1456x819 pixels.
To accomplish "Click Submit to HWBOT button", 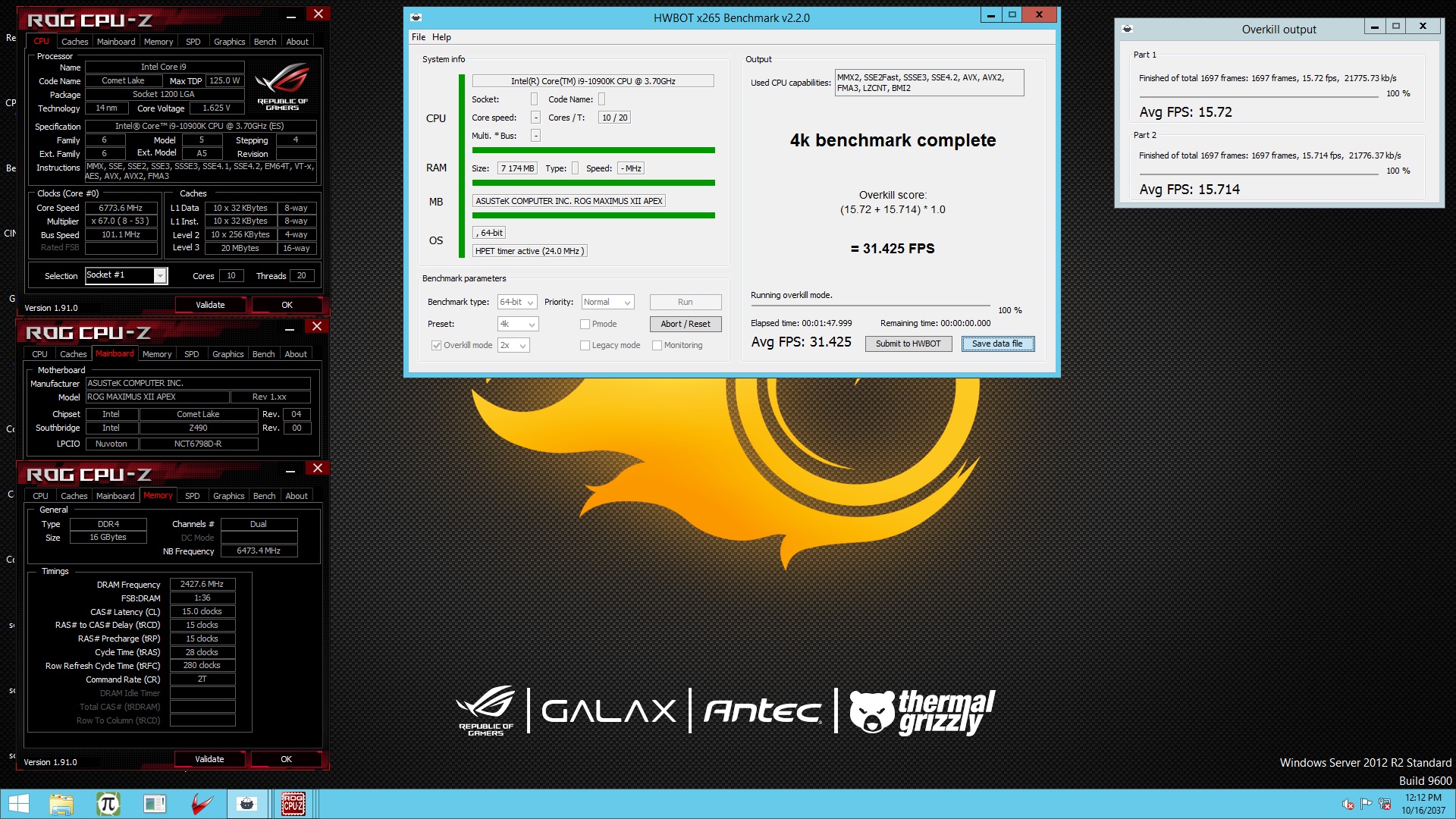I will click(x=908, y=344).
